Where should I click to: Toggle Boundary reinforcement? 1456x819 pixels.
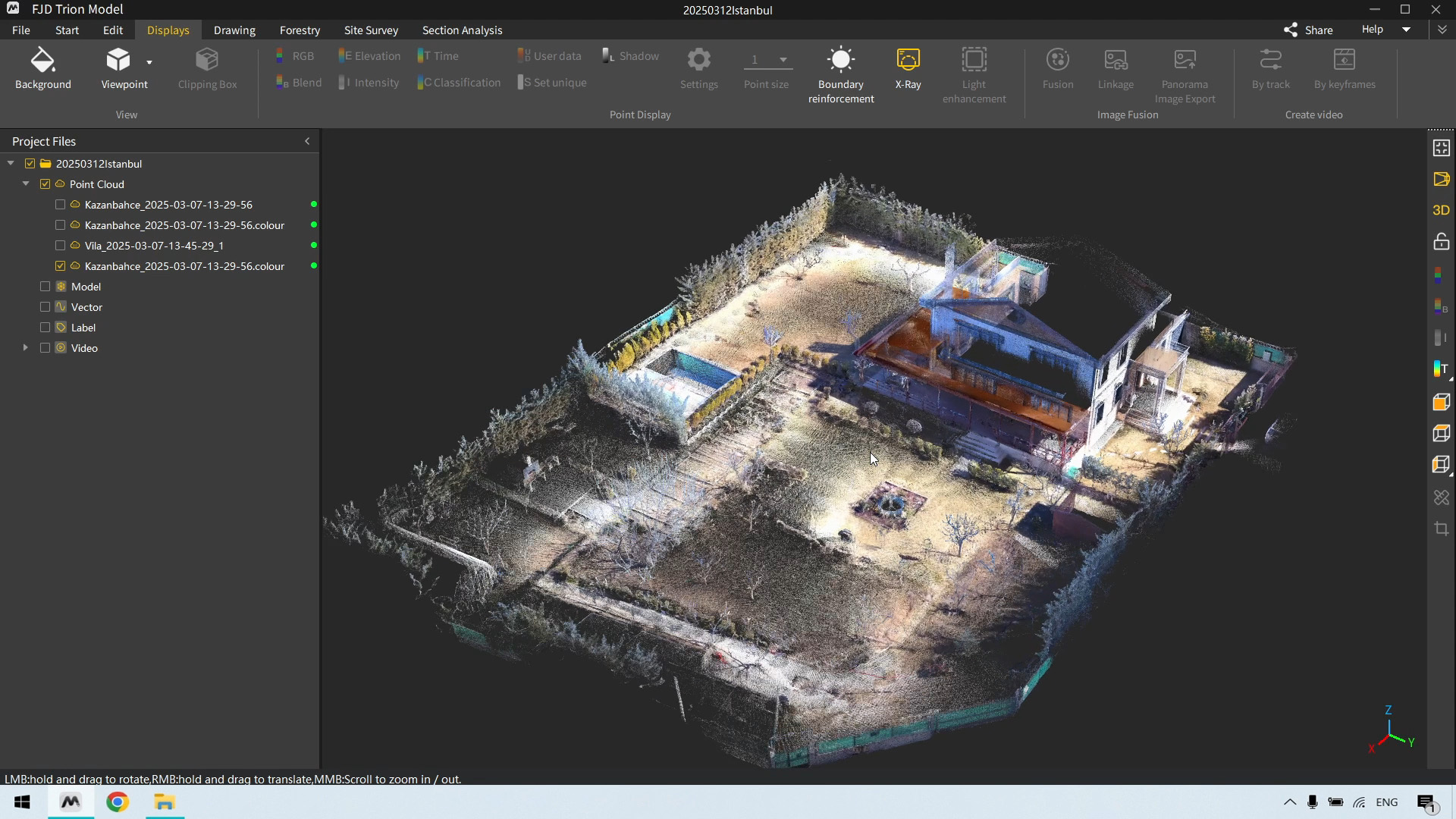840,74
